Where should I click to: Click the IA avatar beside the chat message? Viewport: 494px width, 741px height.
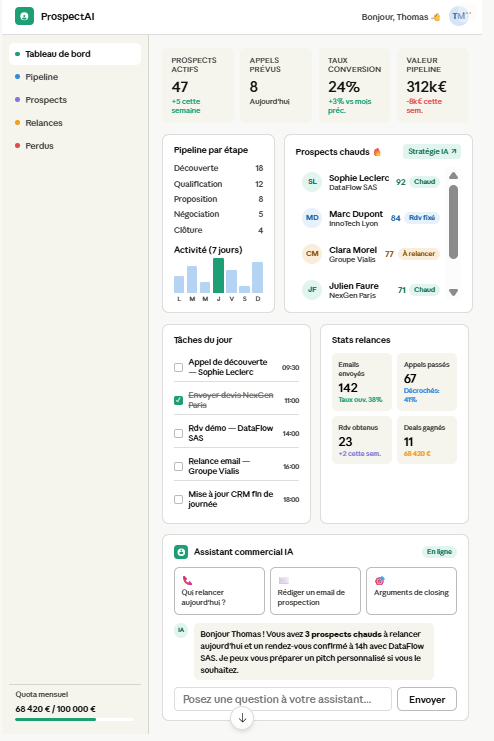(x=181, y=630)
